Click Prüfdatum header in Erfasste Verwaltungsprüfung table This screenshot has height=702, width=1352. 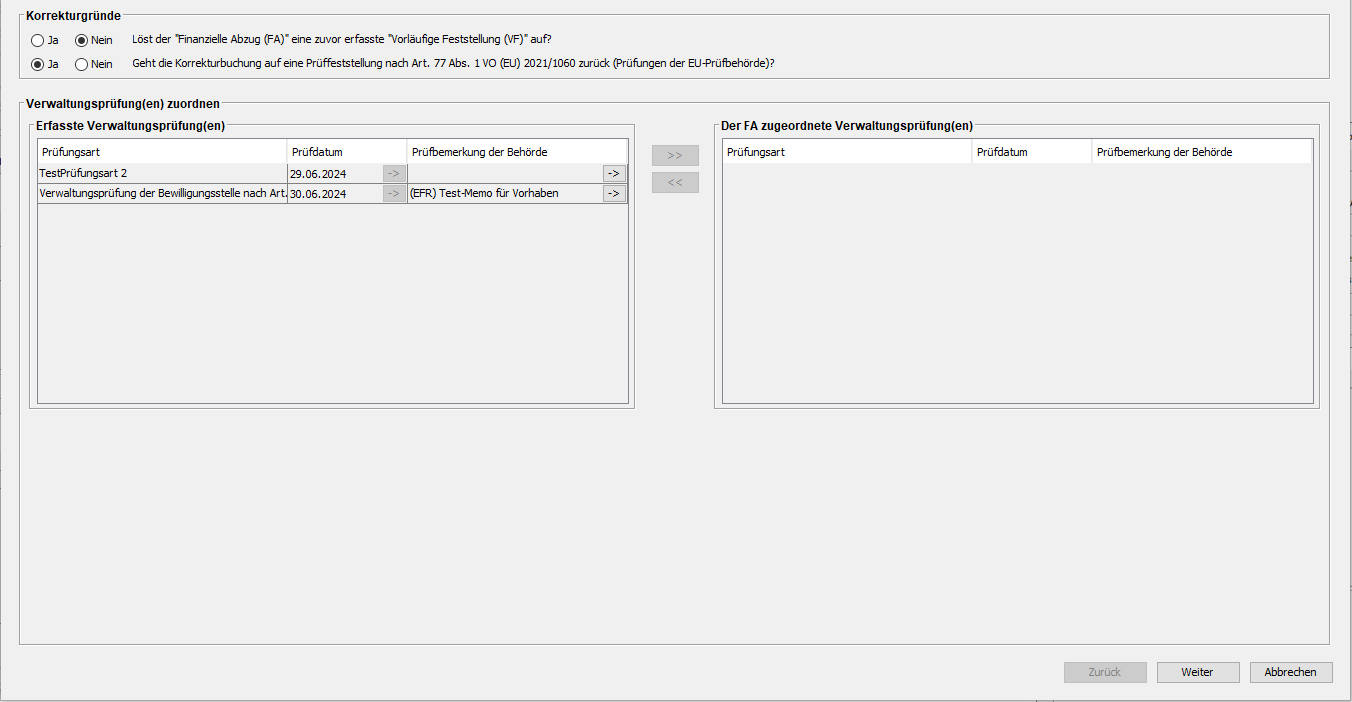(x=346, y=152)
